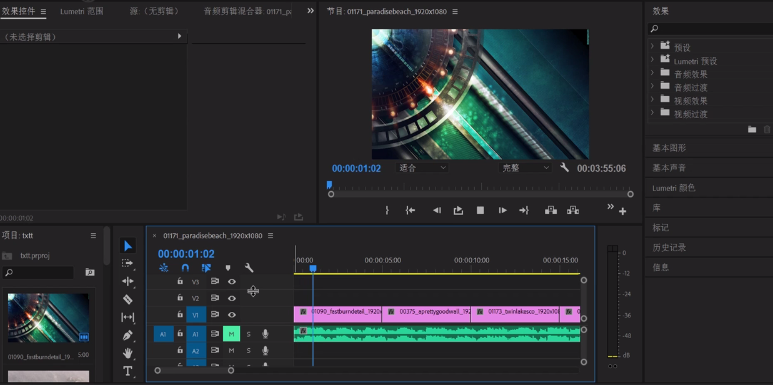Click Go to In point button
This screenshot has height=385, width=773.
[x=410, y=210]
